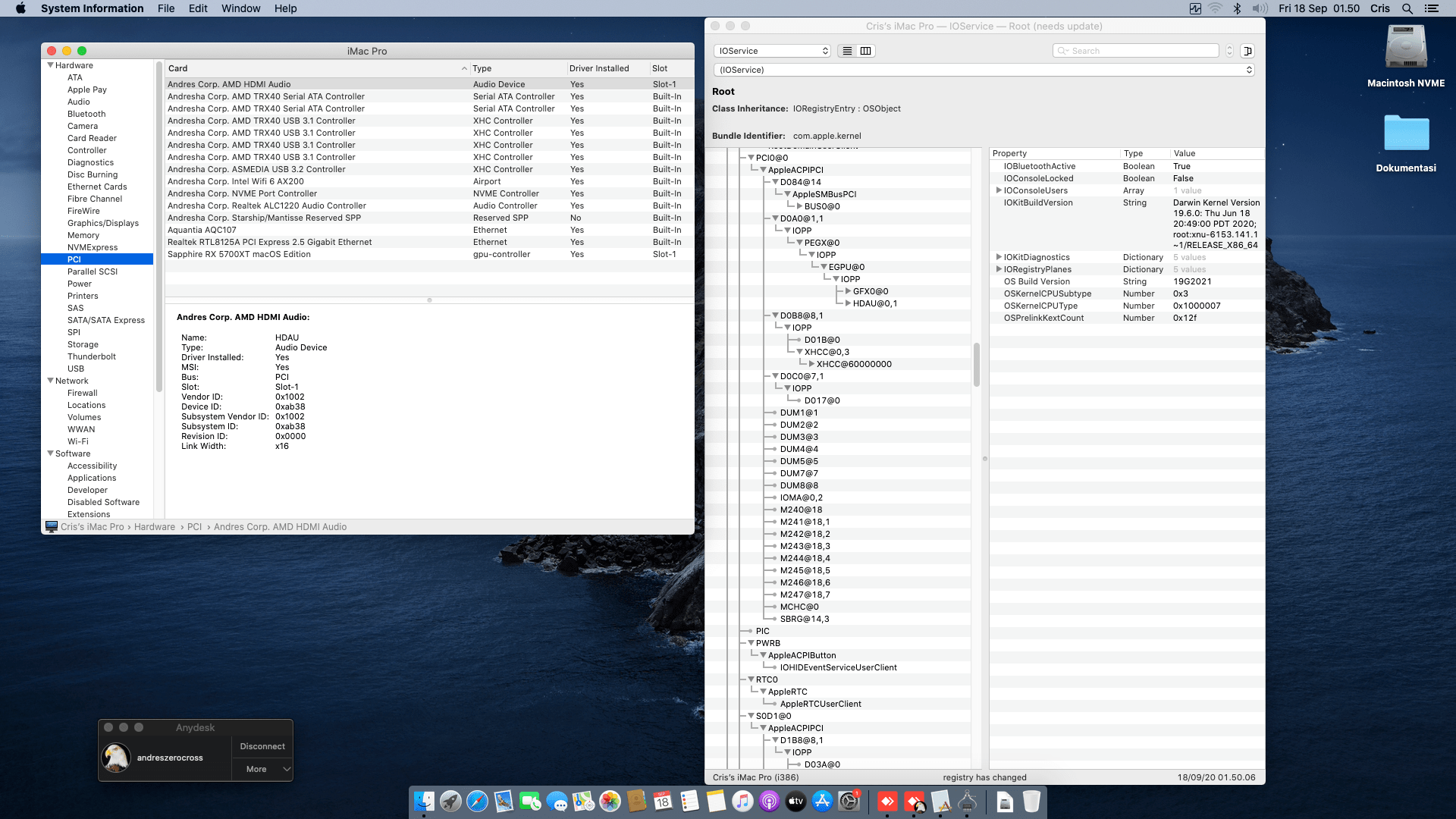This screenshot has width=1456, height=819.
Task: Open Messages speech bubble in dock
Action: coord(557,801)
